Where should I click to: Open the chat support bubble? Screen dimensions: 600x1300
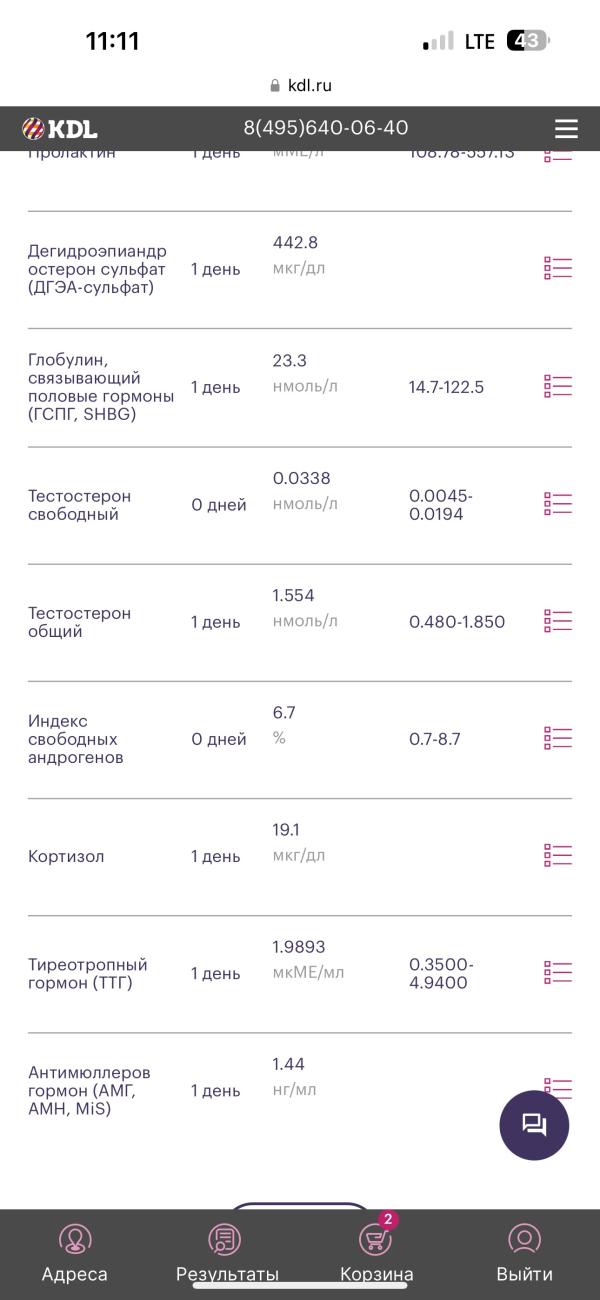(x=534, y=1125)
